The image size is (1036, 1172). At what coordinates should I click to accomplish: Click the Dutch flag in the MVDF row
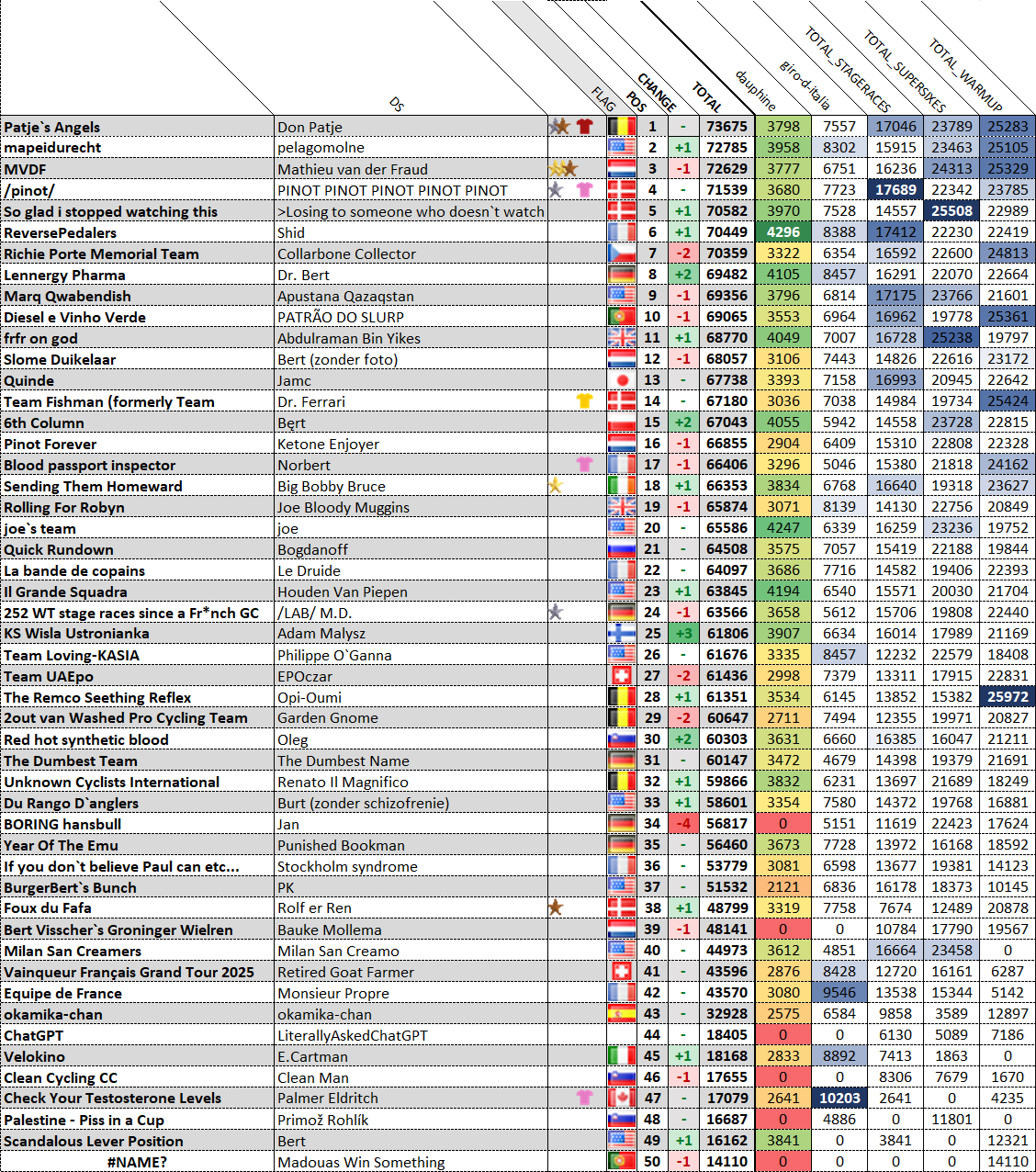622,168
